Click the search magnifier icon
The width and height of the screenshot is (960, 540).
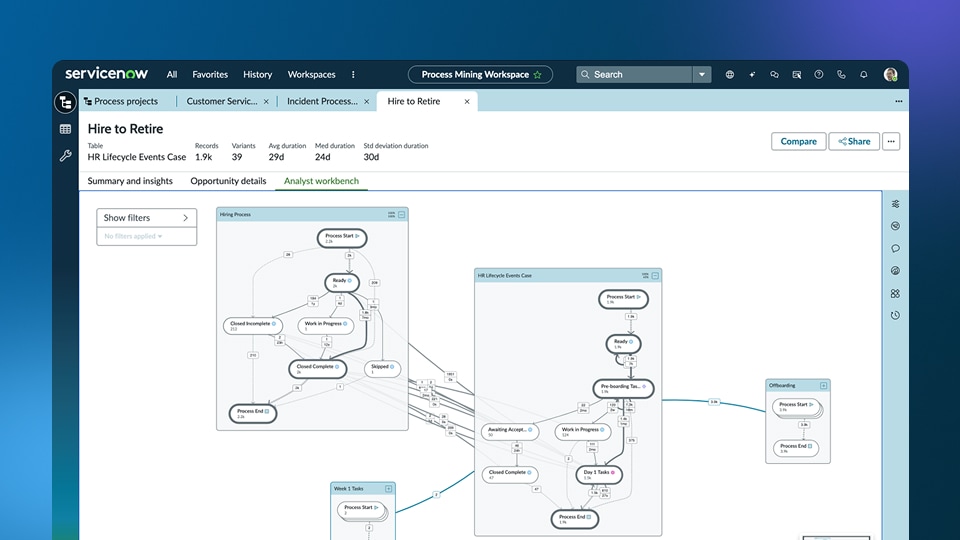click(585, 75)
